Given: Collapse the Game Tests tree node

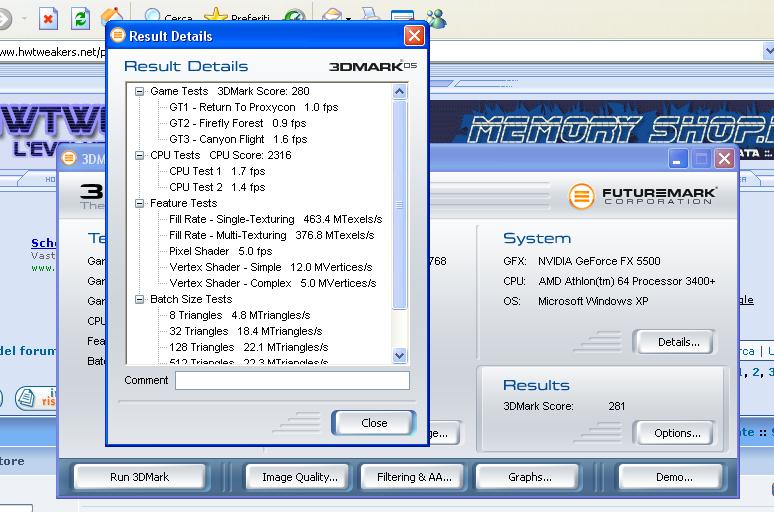Looking at the screenshot, I should [x=140, y=91].
